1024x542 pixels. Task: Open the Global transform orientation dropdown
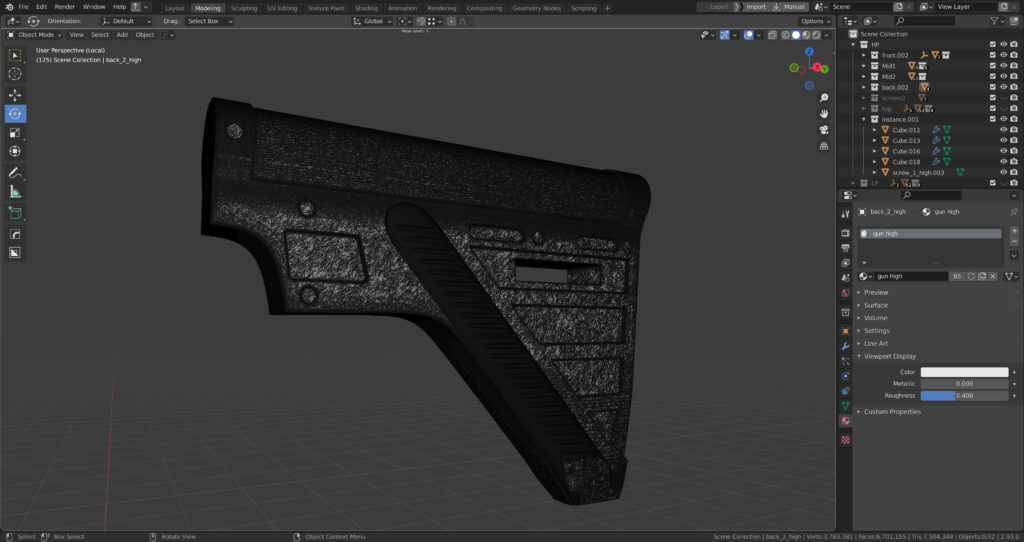[x=372, y=21]
